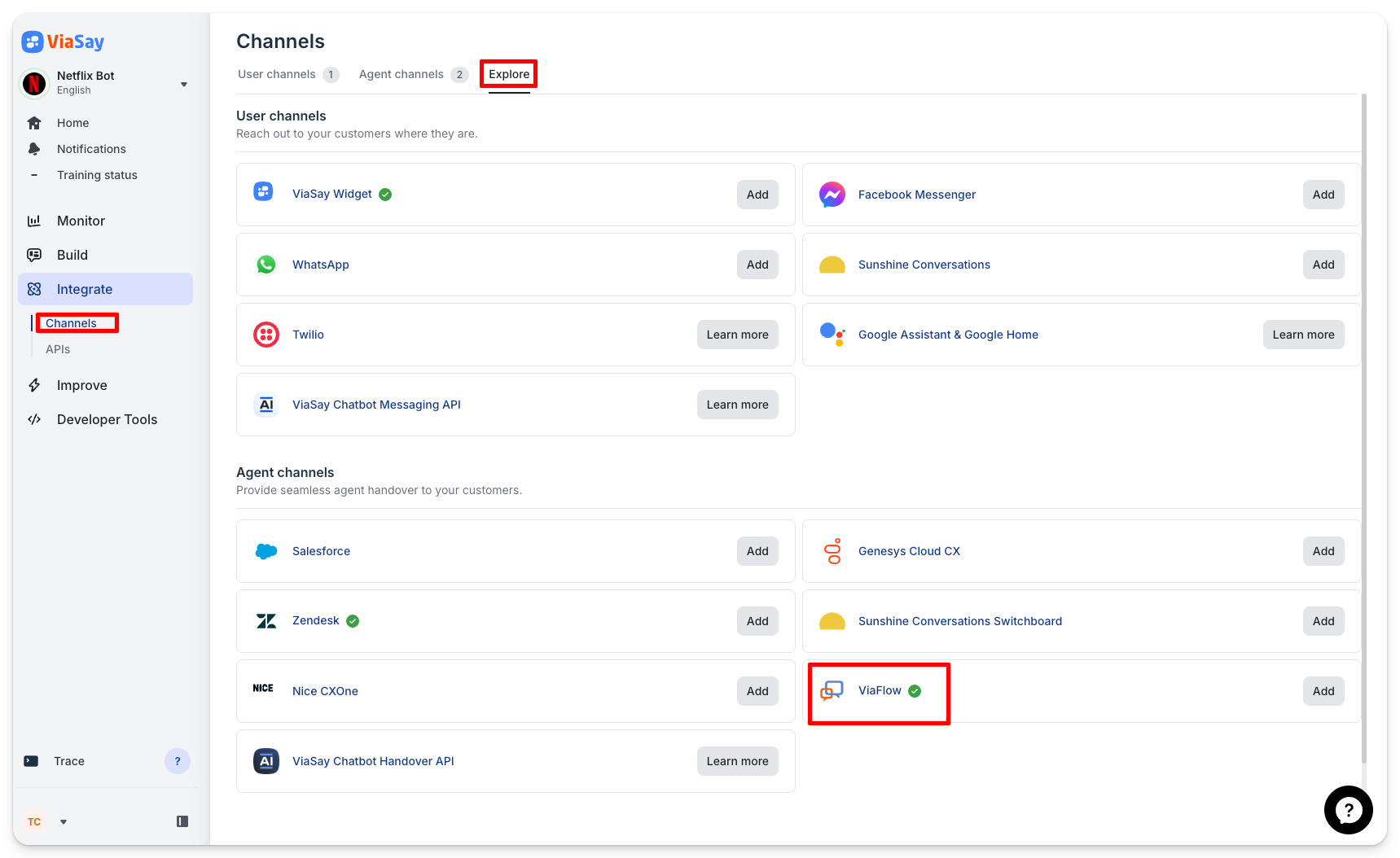Open the Developer Tools section
This screenshot has height=858, width=1400.
click(106, 419)
